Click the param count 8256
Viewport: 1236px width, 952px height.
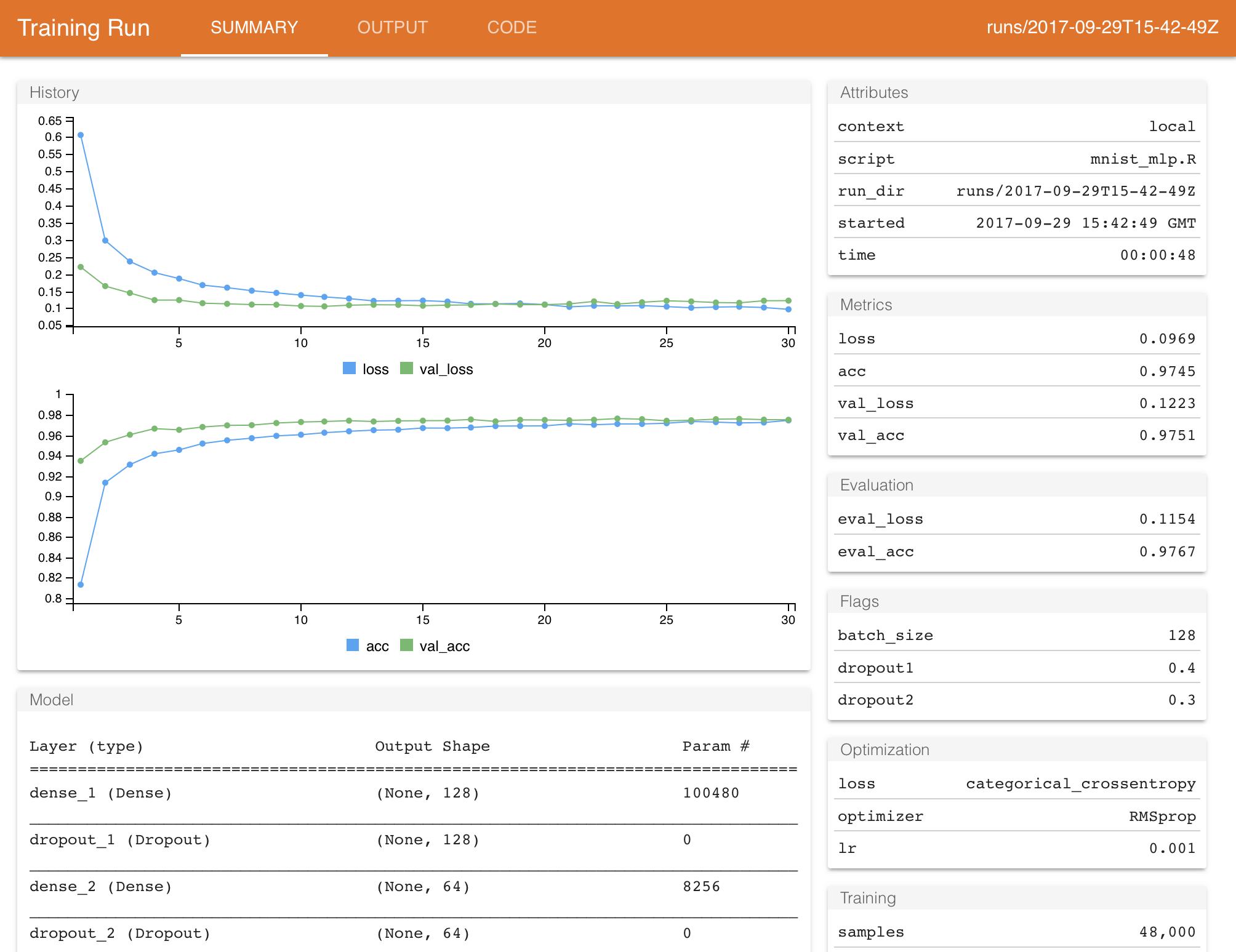pyautogui.click(x=701, y=886)
